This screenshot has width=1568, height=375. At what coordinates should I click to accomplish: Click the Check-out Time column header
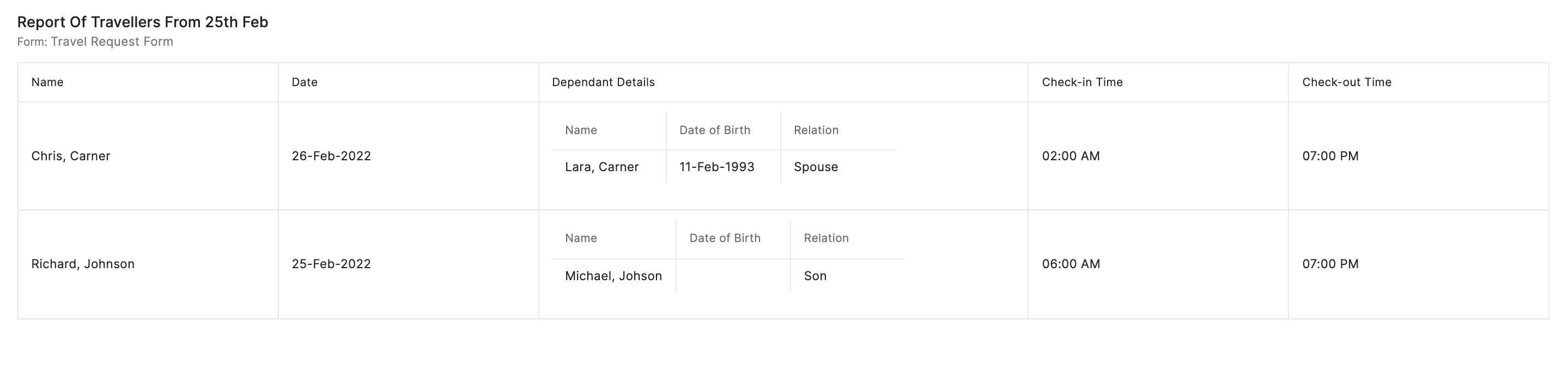[1346, 82]
